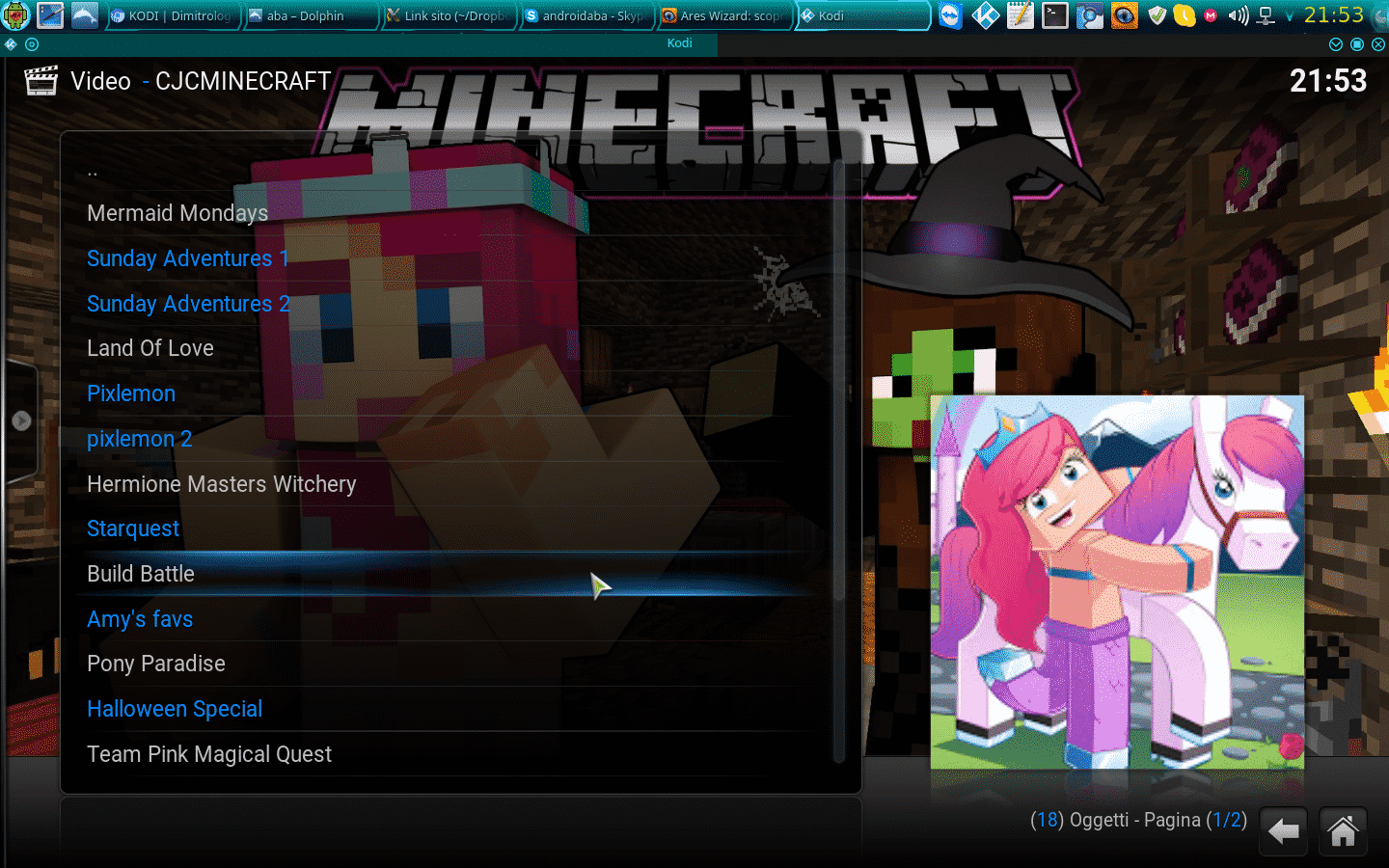Click the Kodi window menu icon in titlebar
This screenshot has height=868, width=1389.
coord(11,44)
